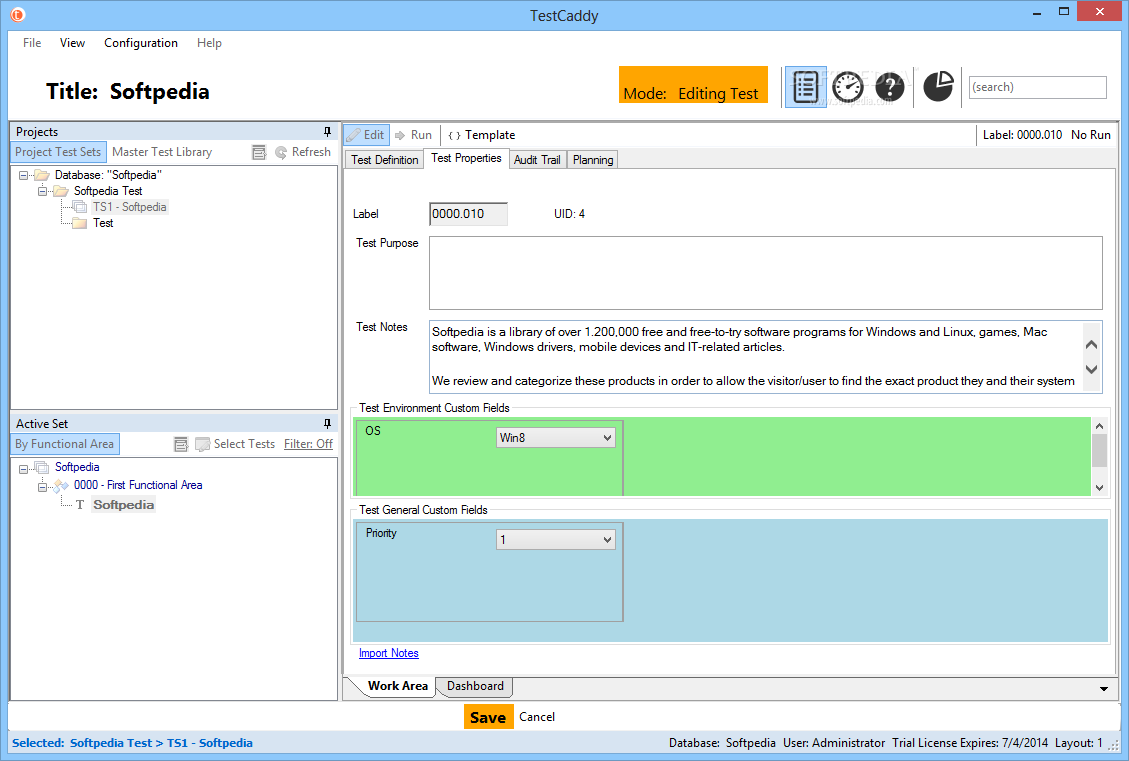The image size is (1129, 761).
Task: Click the Label field showing 0000.010
Action: tap(468, 214)
